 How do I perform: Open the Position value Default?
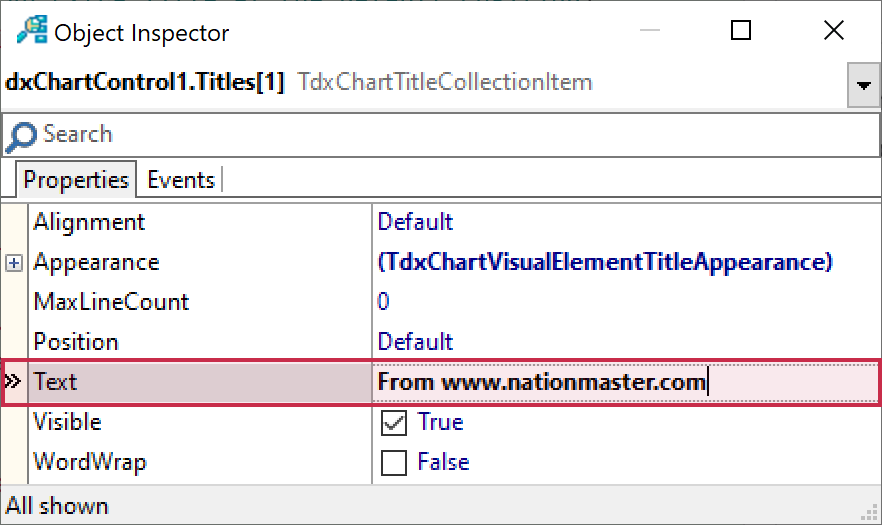coord(415,342)
